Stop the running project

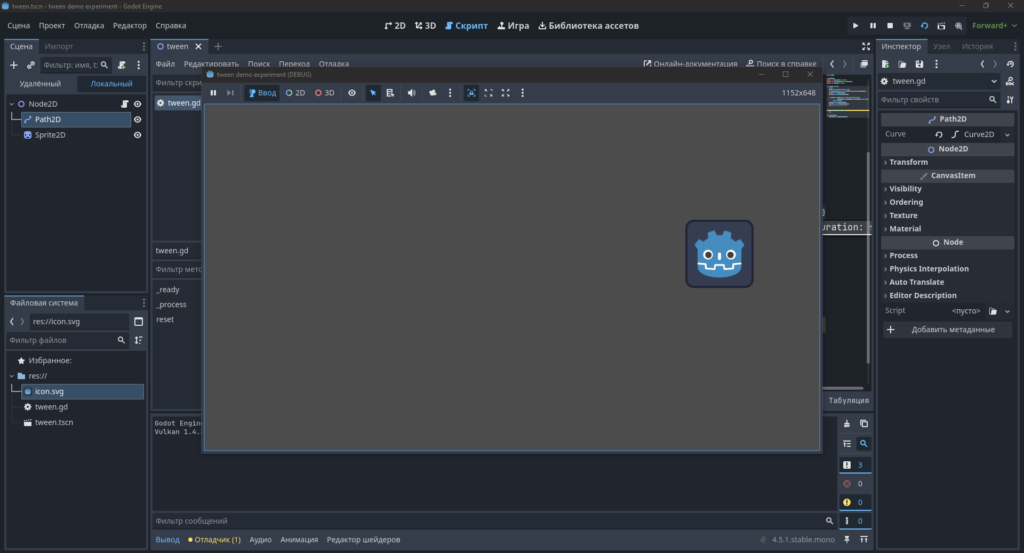point(889,25)
